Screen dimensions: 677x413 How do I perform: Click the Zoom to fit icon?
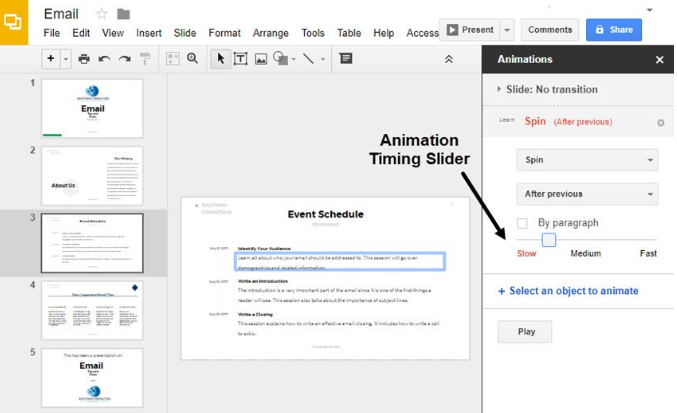(x=173, y=59)
